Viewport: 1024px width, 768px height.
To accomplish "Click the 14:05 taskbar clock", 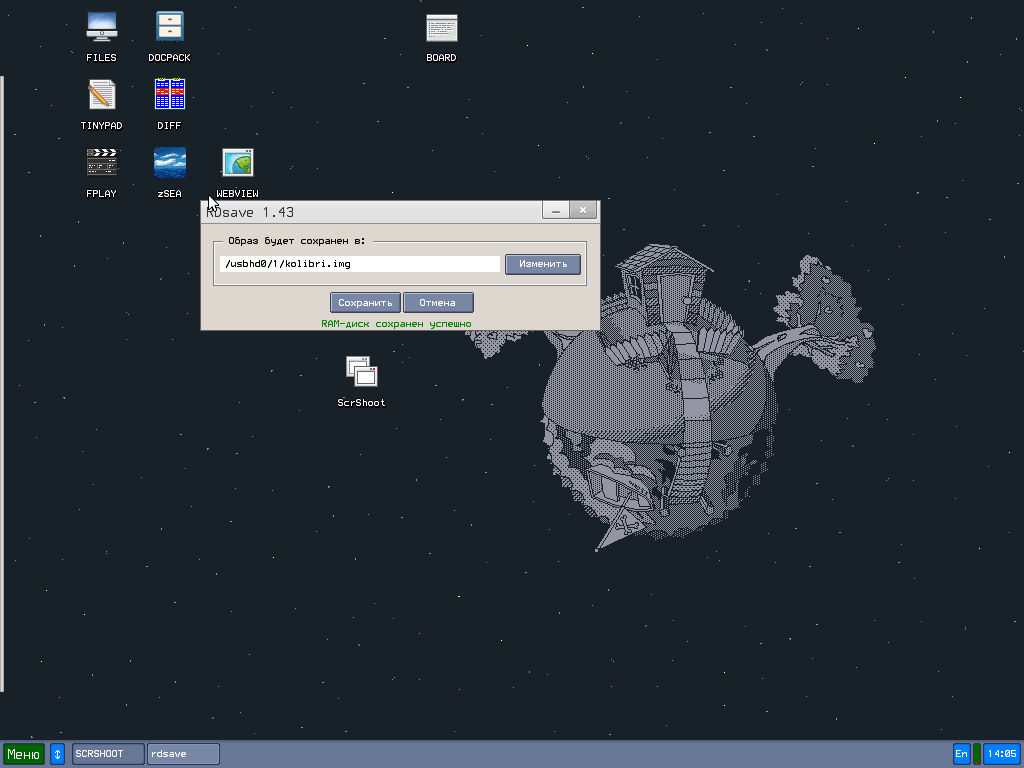I will point(1001,754).
